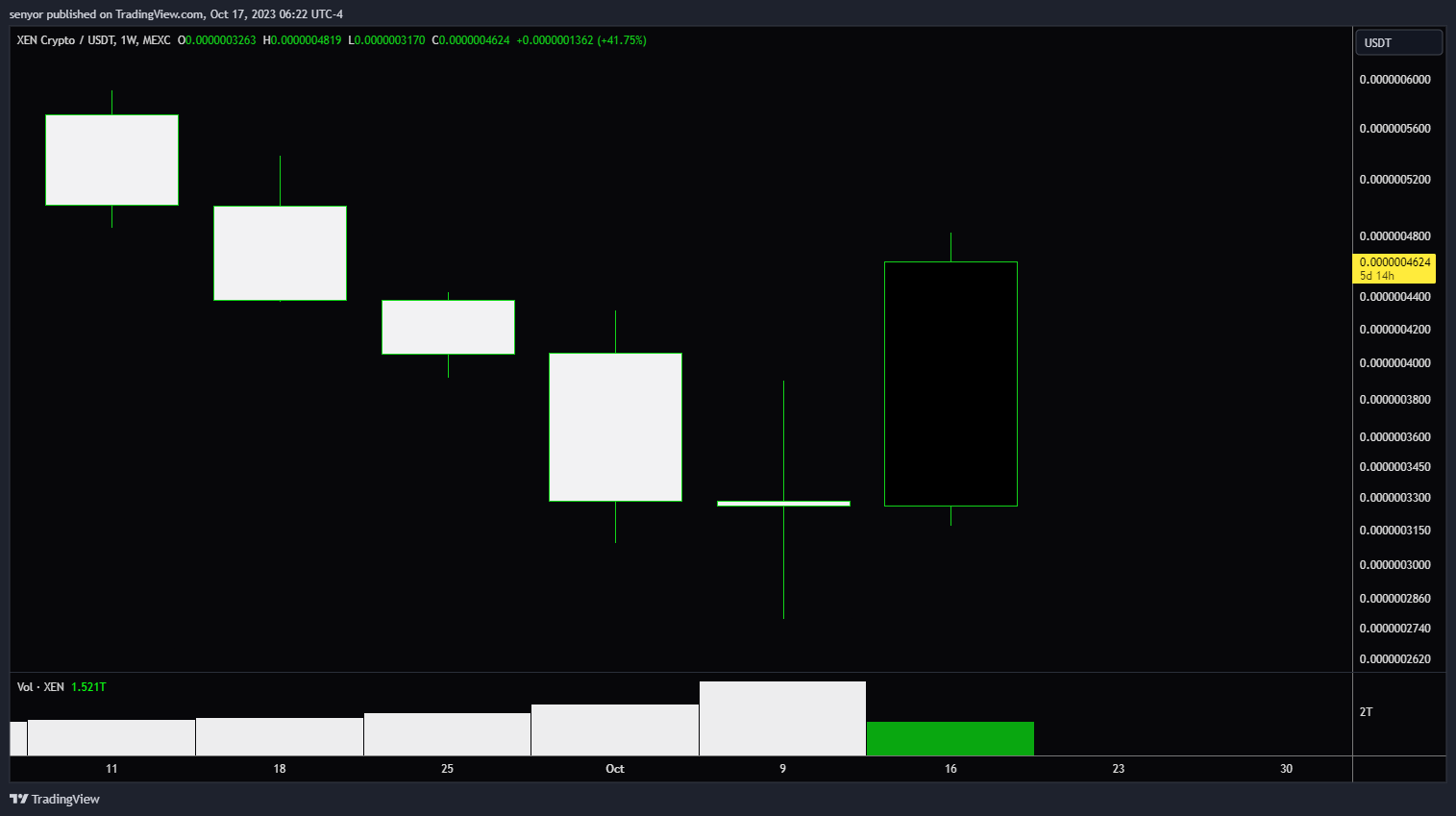Click the TradingView logo icon
This screenshot has height=816, width=1456.
[x=18, y=799]
